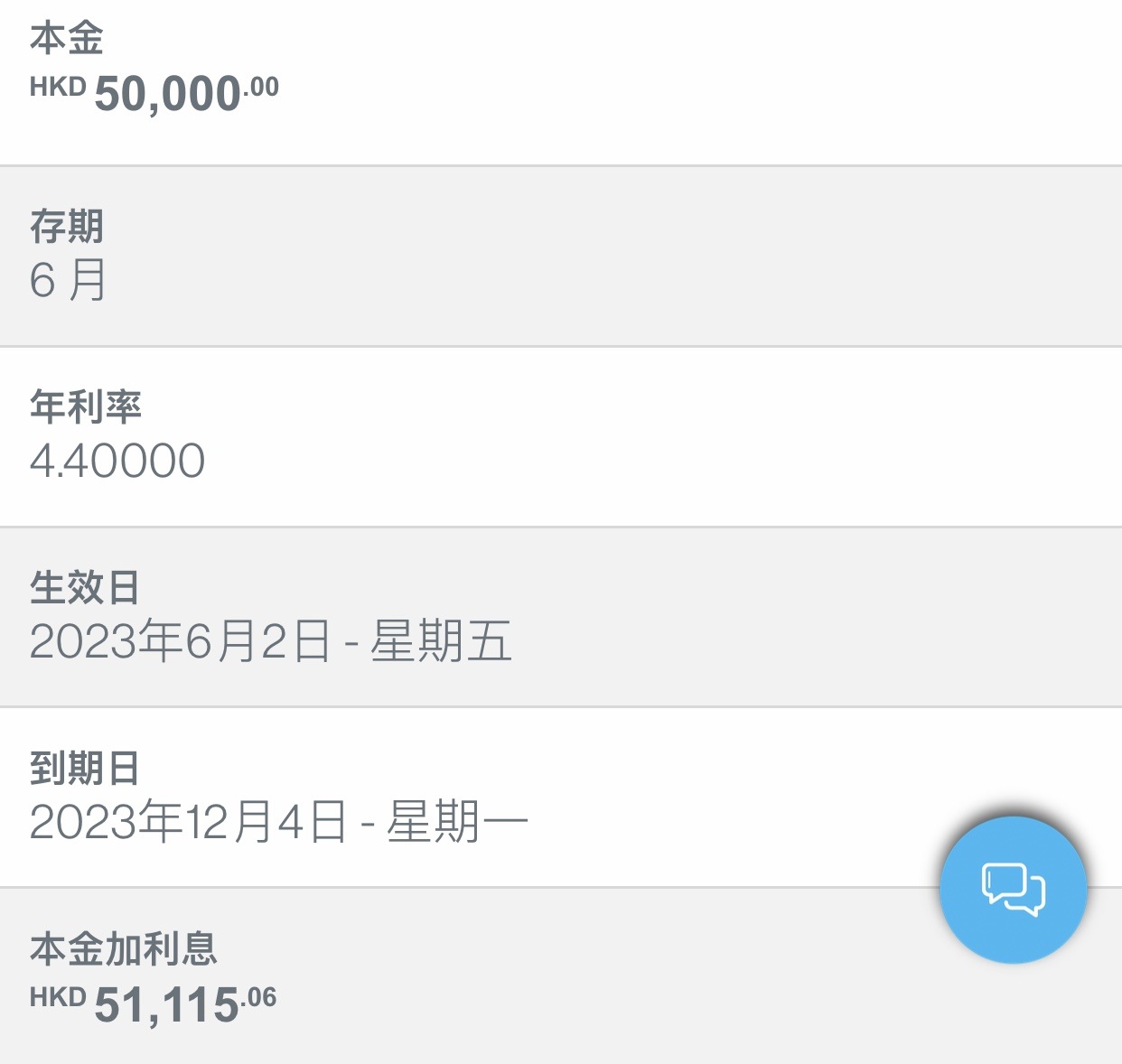
Task: Click the 星期五 weekday text
Action: (x=441, y=641)
